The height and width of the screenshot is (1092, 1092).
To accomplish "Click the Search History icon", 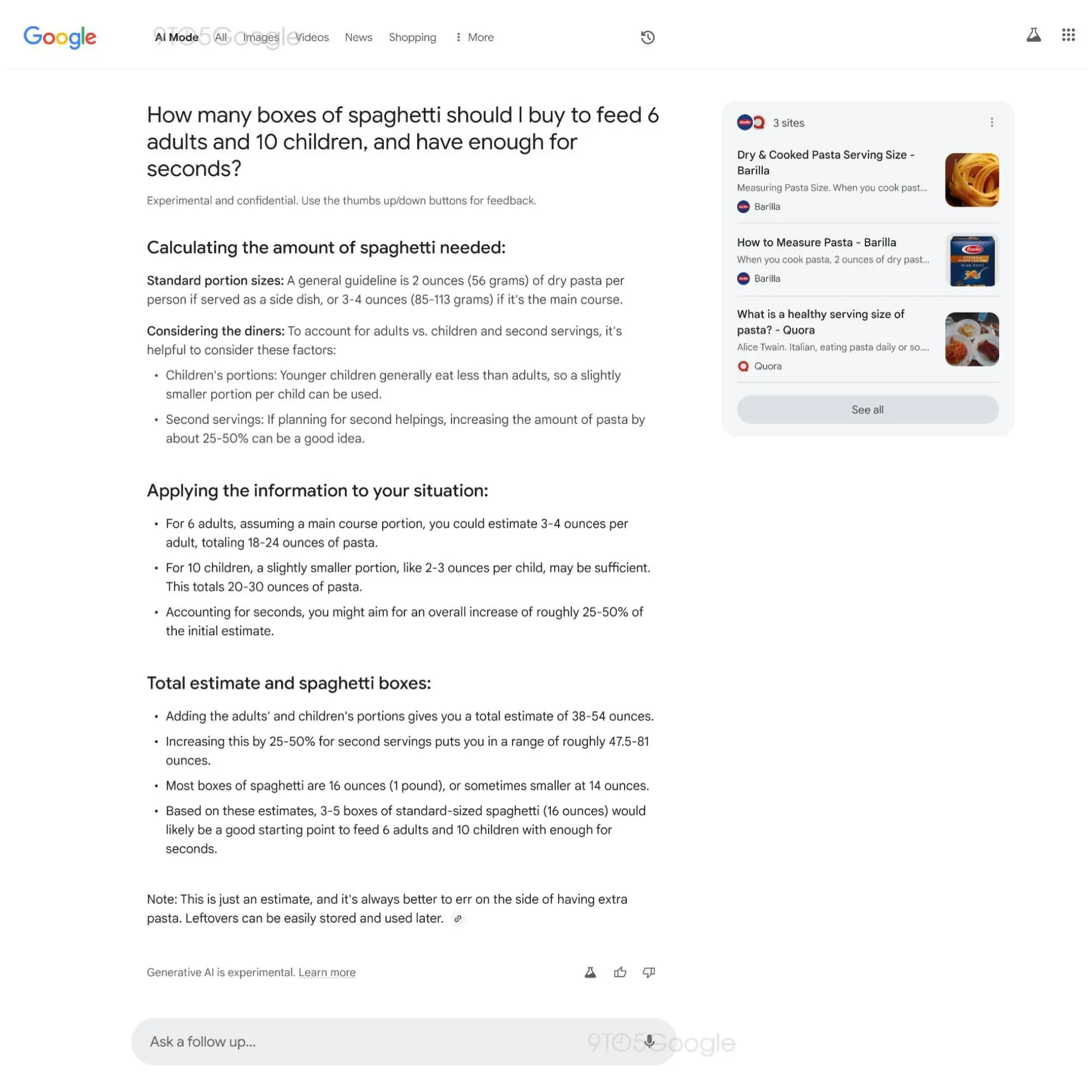I will [648, 37].
